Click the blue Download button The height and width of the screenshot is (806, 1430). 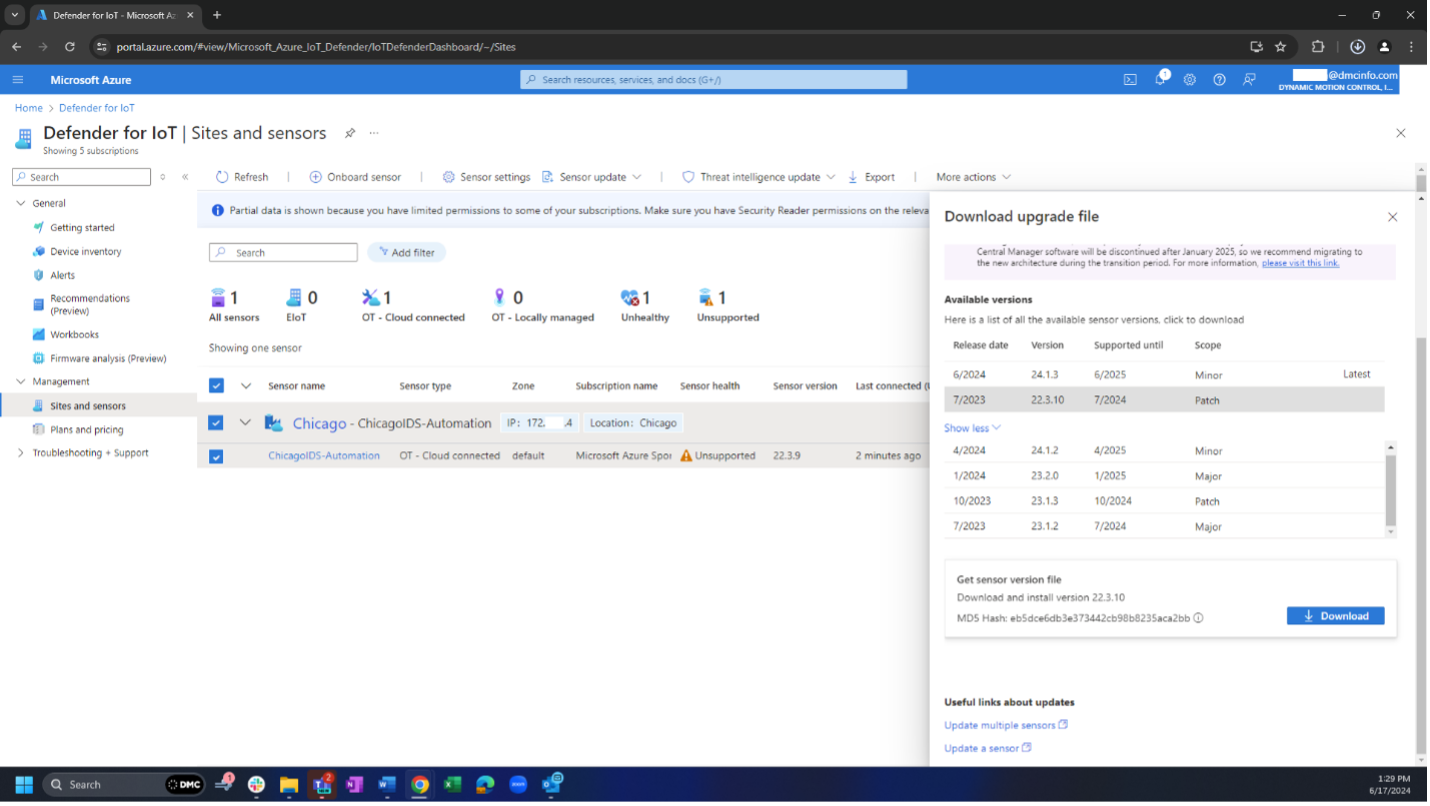pyautogui.click(x=1335, y=616)
